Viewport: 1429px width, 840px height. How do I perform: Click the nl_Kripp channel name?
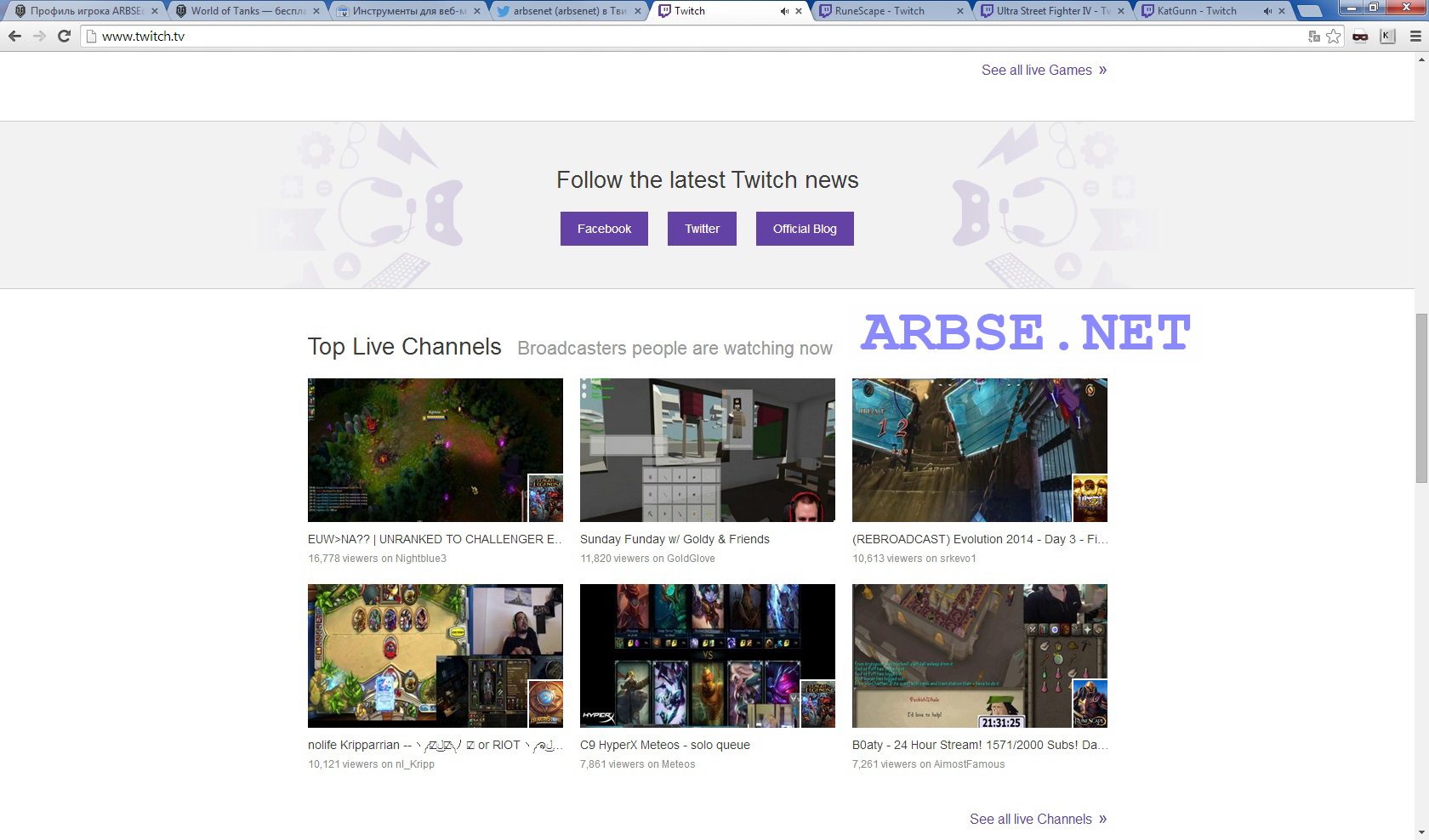tap(415, 764)
